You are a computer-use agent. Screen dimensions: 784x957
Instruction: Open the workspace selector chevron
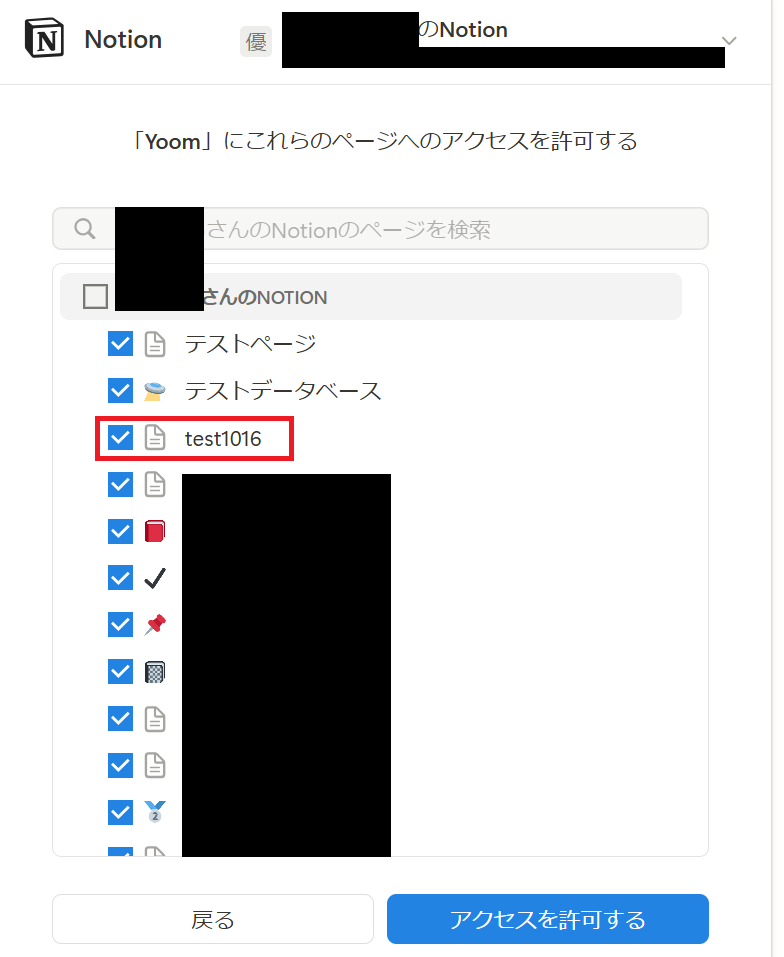pyautogui.click(x=729, y=41)
